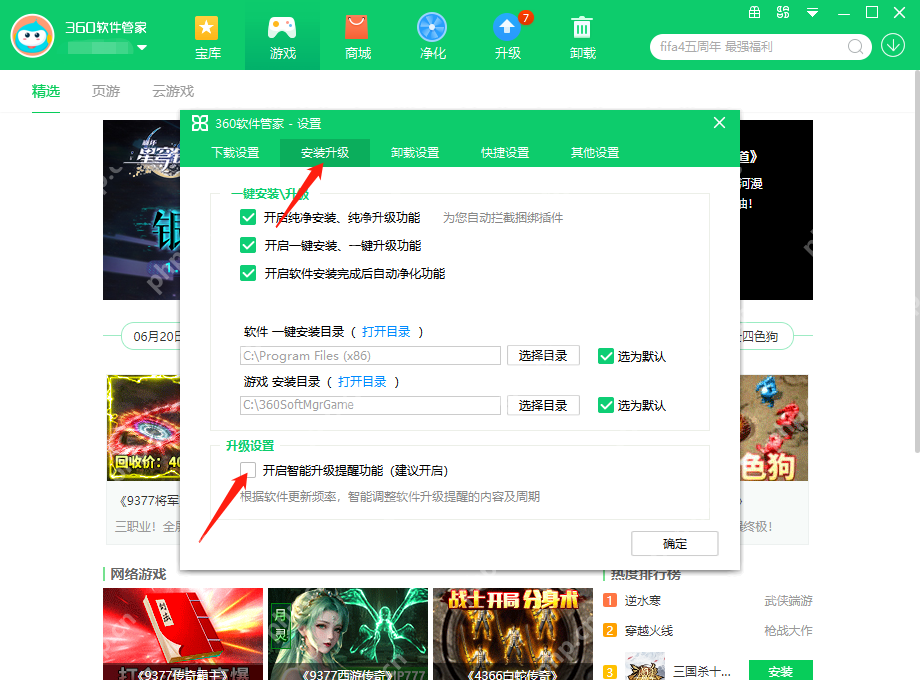Click the 360 logo in settings title
Screen dimensions: 920x680
tap(200, 123)
